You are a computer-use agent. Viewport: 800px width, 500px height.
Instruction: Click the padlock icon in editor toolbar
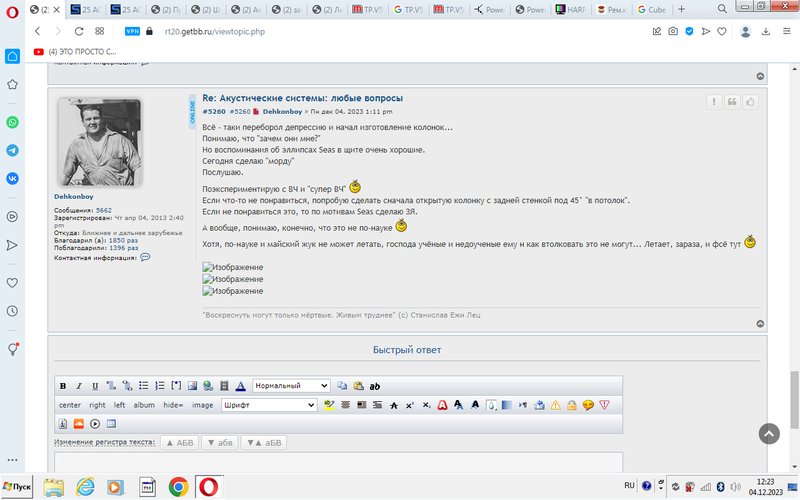click(572, 405)
